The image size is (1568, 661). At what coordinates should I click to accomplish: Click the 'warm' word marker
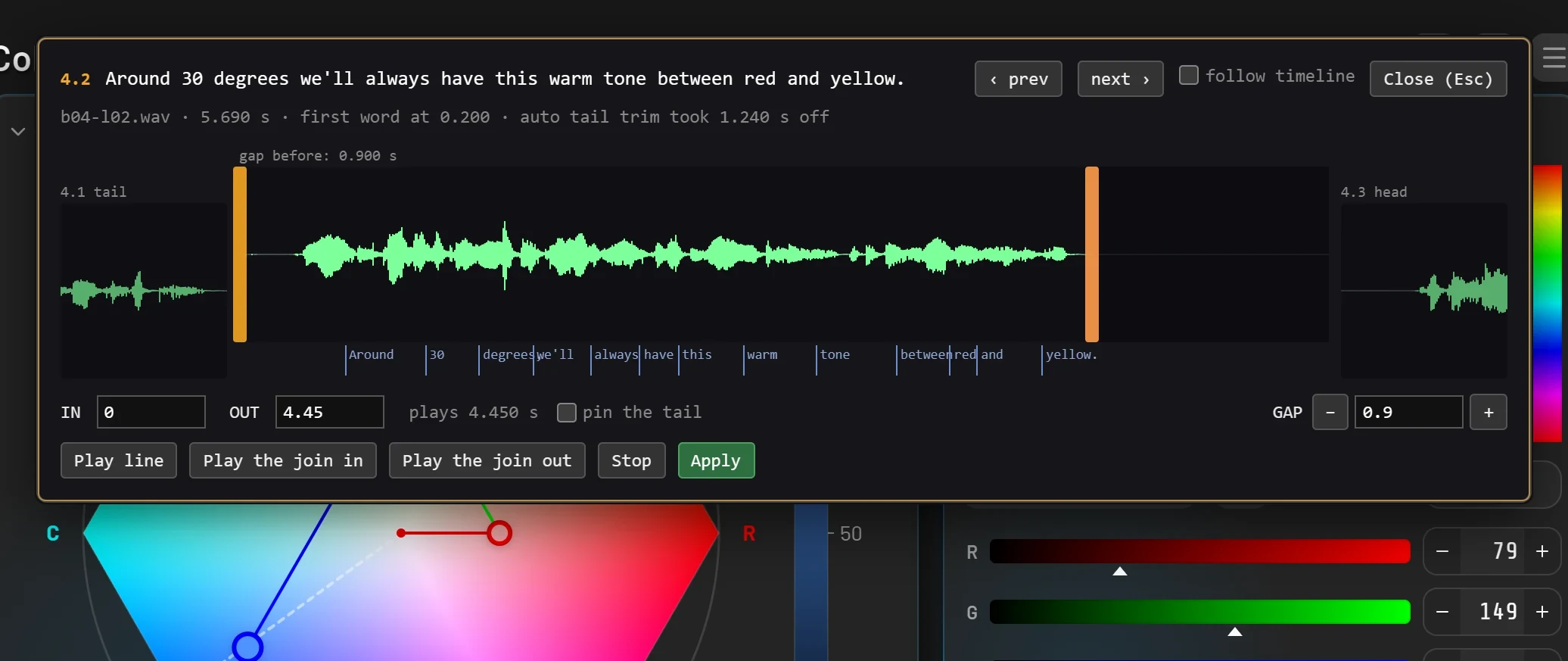761,355
